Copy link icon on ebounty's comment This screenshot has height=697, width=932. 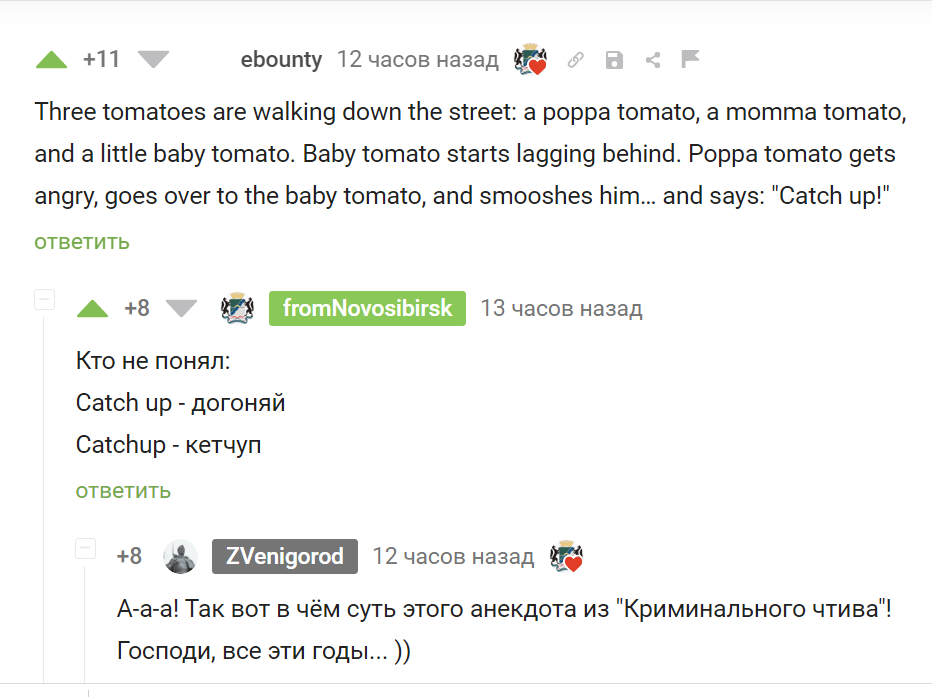click(575, 60)
